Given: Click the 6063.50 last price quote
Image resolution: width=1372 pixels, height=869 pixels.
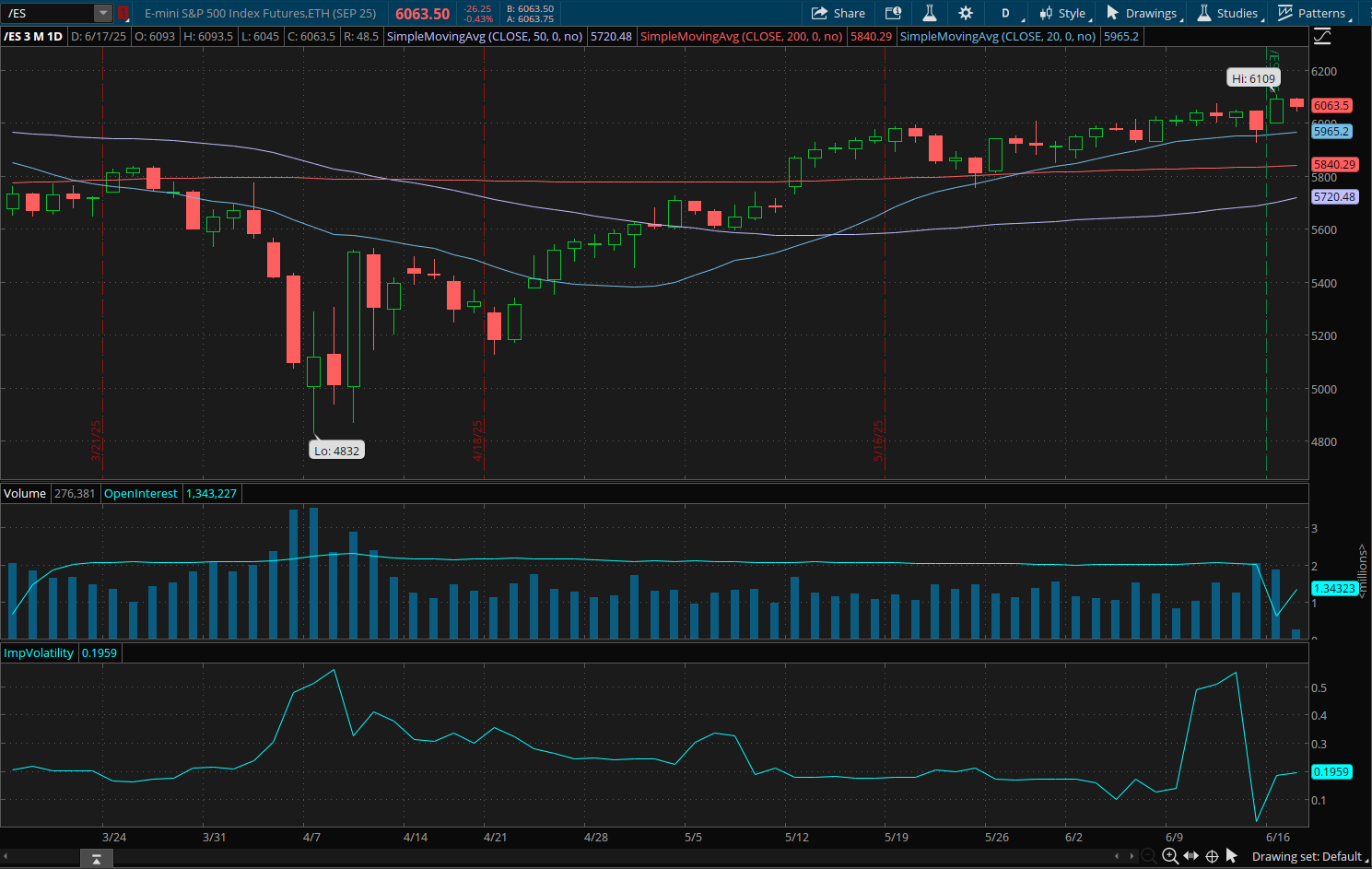Looking at the screenshot, I should tap(422, 14).
